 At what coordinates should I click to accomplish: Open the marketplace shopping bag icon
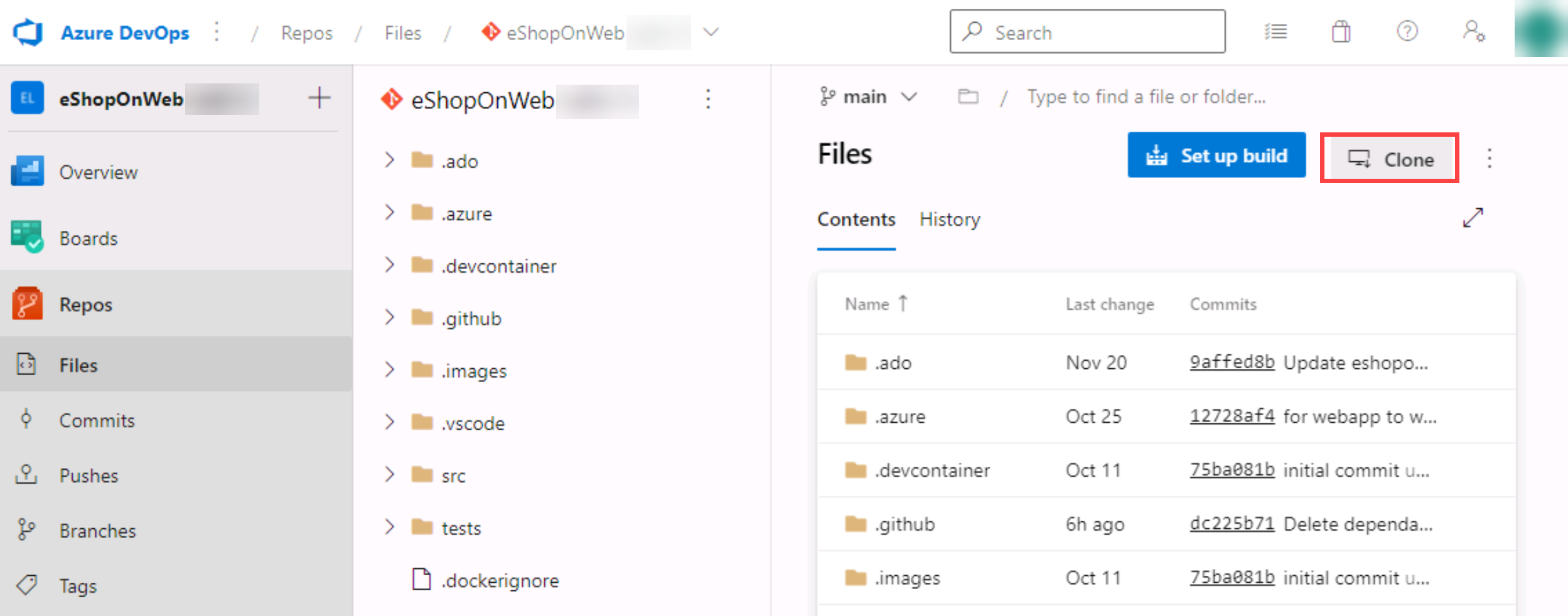click(x=1341, y=31)
